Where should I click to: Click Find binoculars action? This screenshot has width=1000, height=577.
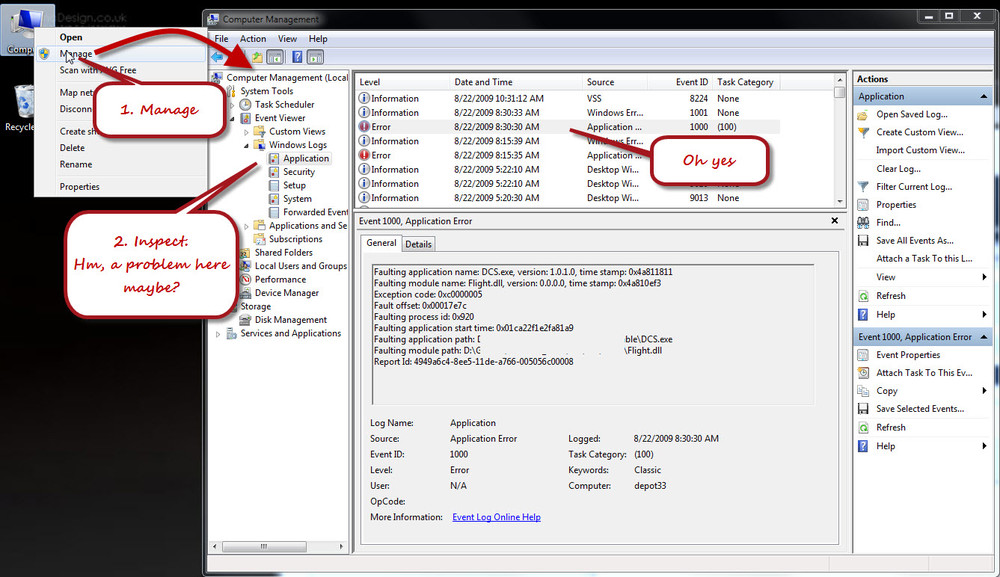[x=888, y=222]
